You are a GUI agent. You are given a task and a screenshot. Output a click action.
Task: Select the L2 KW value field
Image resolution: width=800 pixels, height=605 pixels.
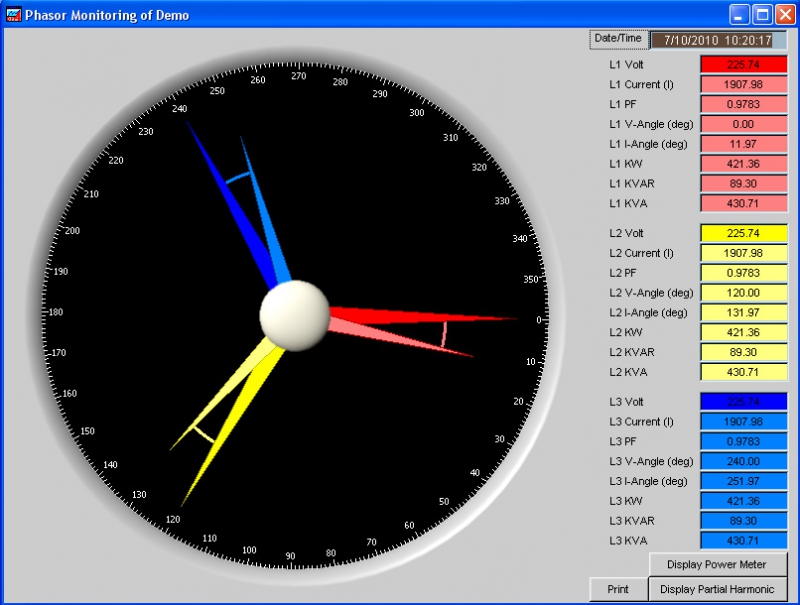(743, 333)
